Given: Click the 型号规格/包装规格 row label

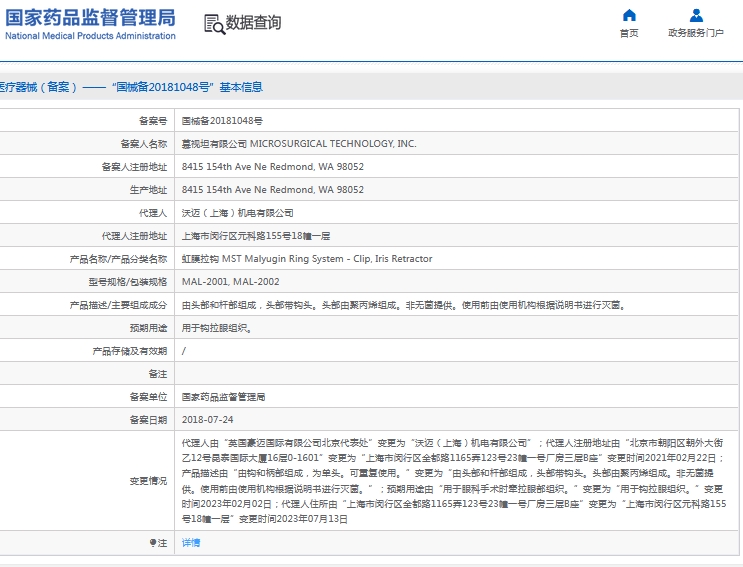Looking at the screenshot, I should pos(128,281).
